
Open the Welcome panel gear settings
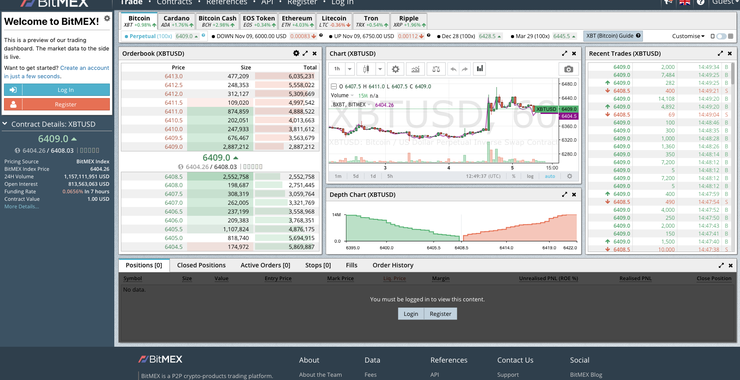pos(107,18)
